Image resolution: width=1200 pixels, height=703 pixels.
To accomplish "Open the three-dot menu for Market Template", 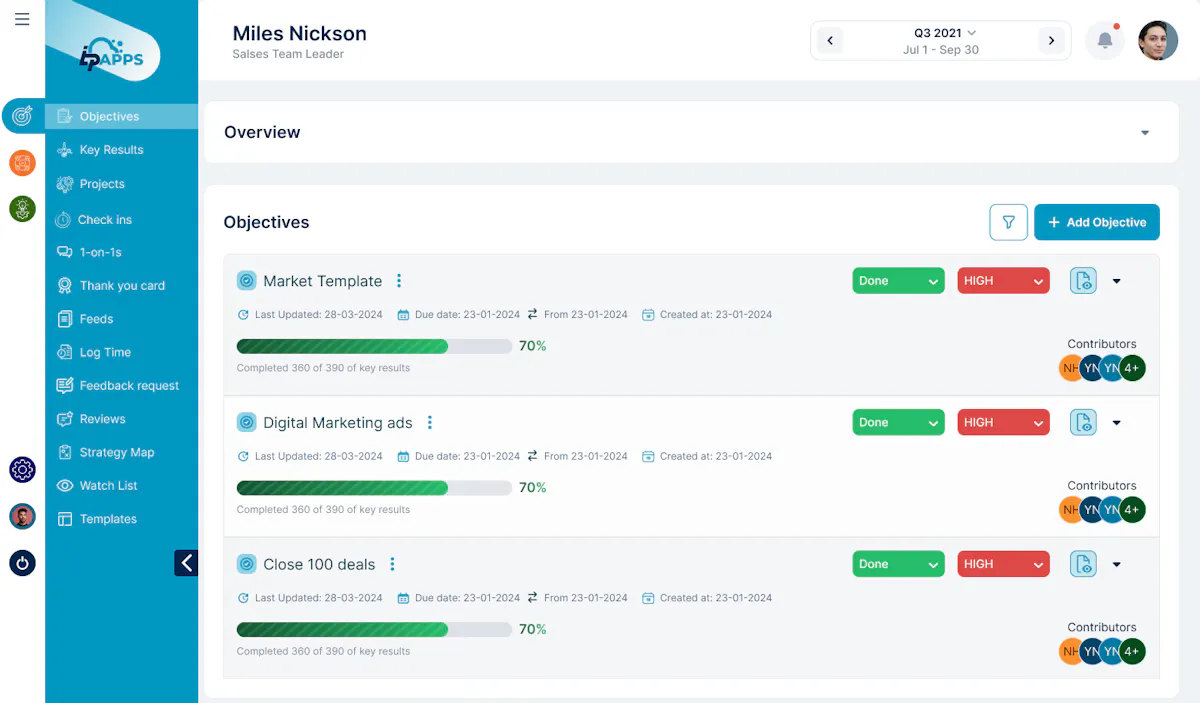I will [x=399, y=281].
